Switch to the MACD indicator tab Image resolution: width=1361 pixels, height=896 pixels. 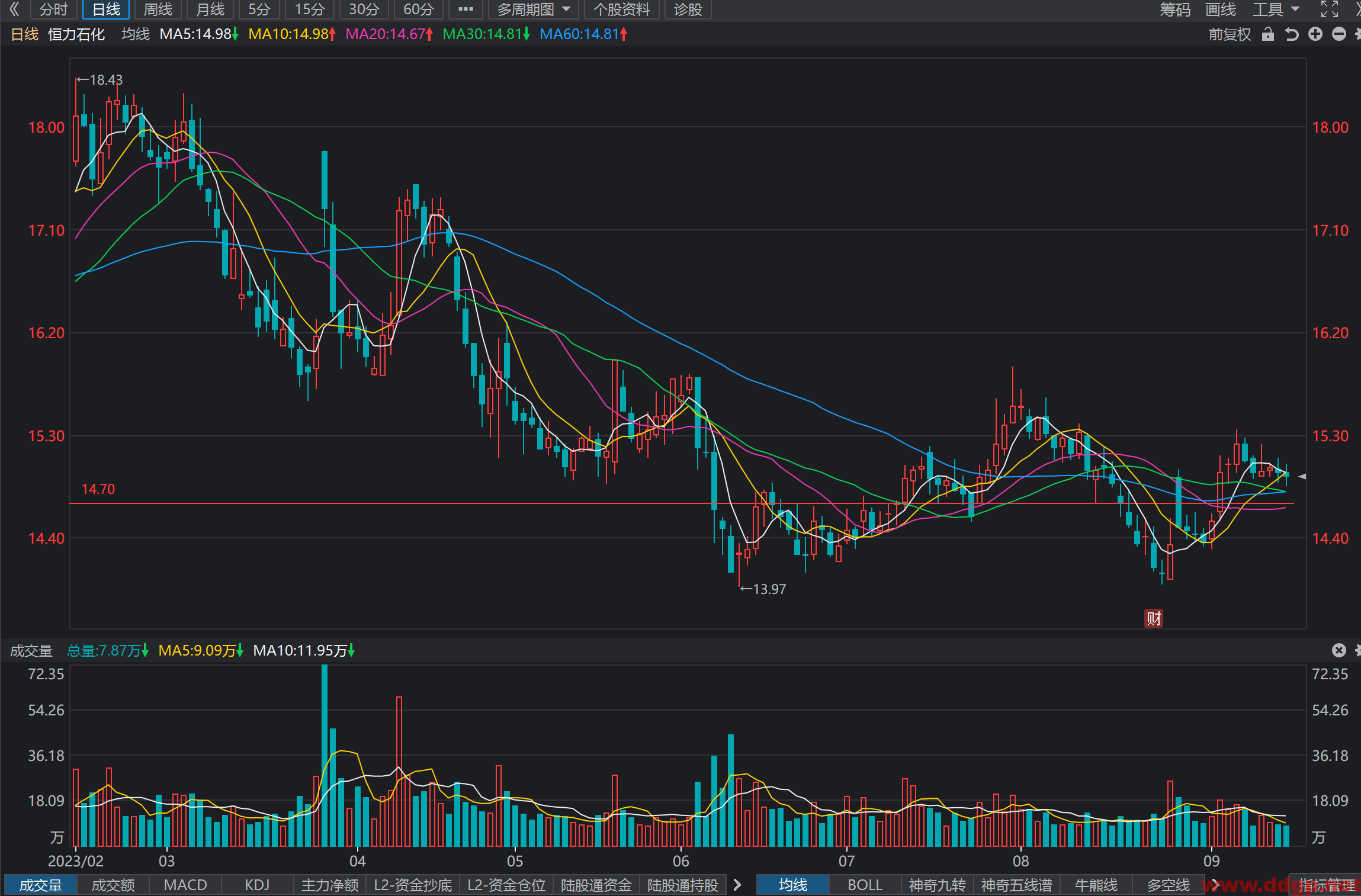[185, 885]
